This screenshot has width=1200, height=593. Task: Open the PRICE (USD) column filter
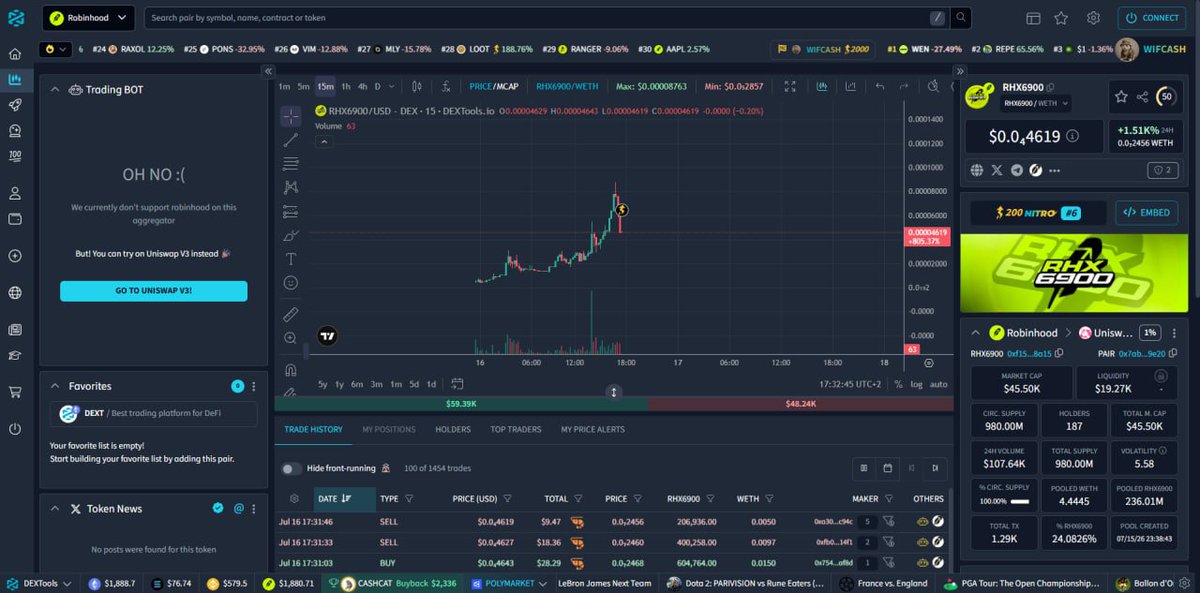[x=507, y=498]
